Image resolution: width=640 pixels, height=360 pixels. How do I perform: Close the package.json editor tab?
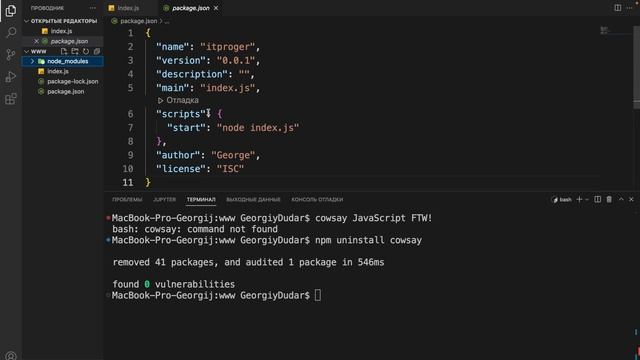[x=216, y=8]
